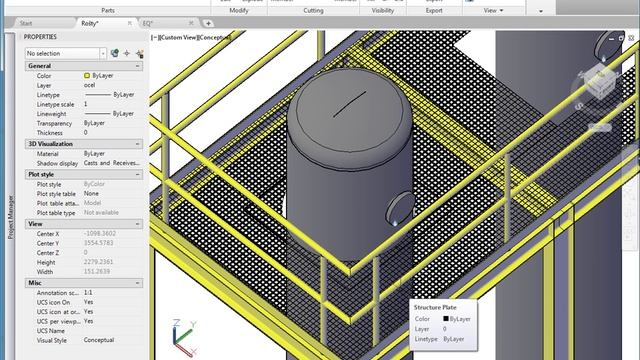Collapse the Misc properties section

point(138,283)
